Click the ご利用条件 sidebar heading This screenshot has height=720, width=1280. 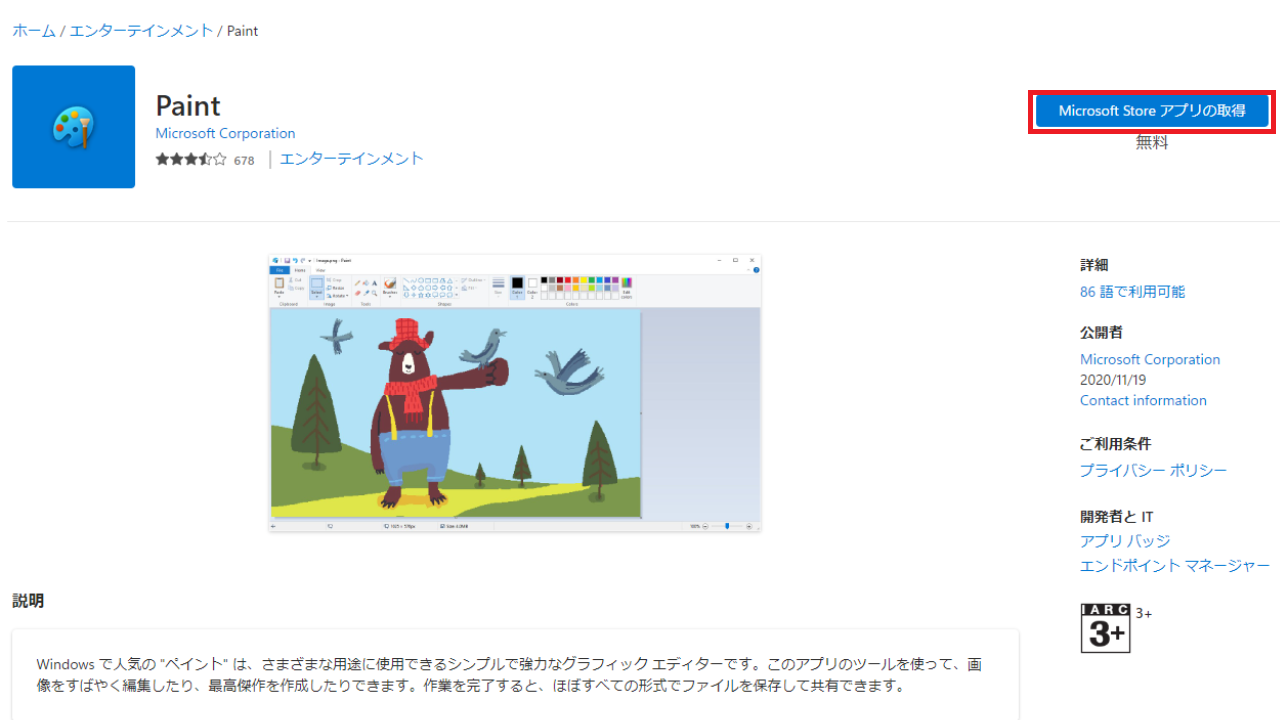click(x=1115, y=444)
